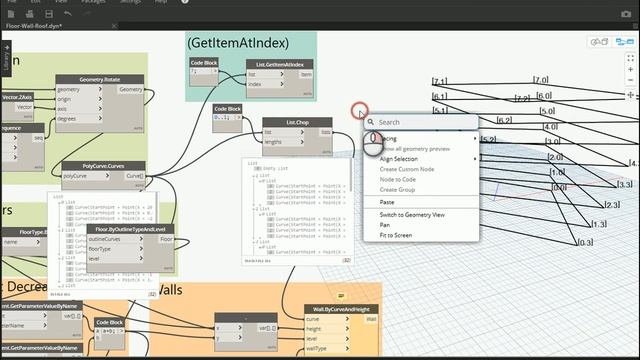The image size is (640, 360).
Task: Close the Floor-Wall-Roof.dyn tab
Action: (x=114, y=26)
